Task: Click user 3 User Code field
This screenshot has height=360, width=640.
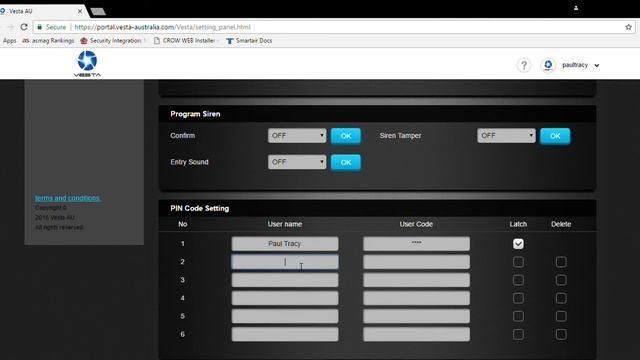Action: [416, 280]
